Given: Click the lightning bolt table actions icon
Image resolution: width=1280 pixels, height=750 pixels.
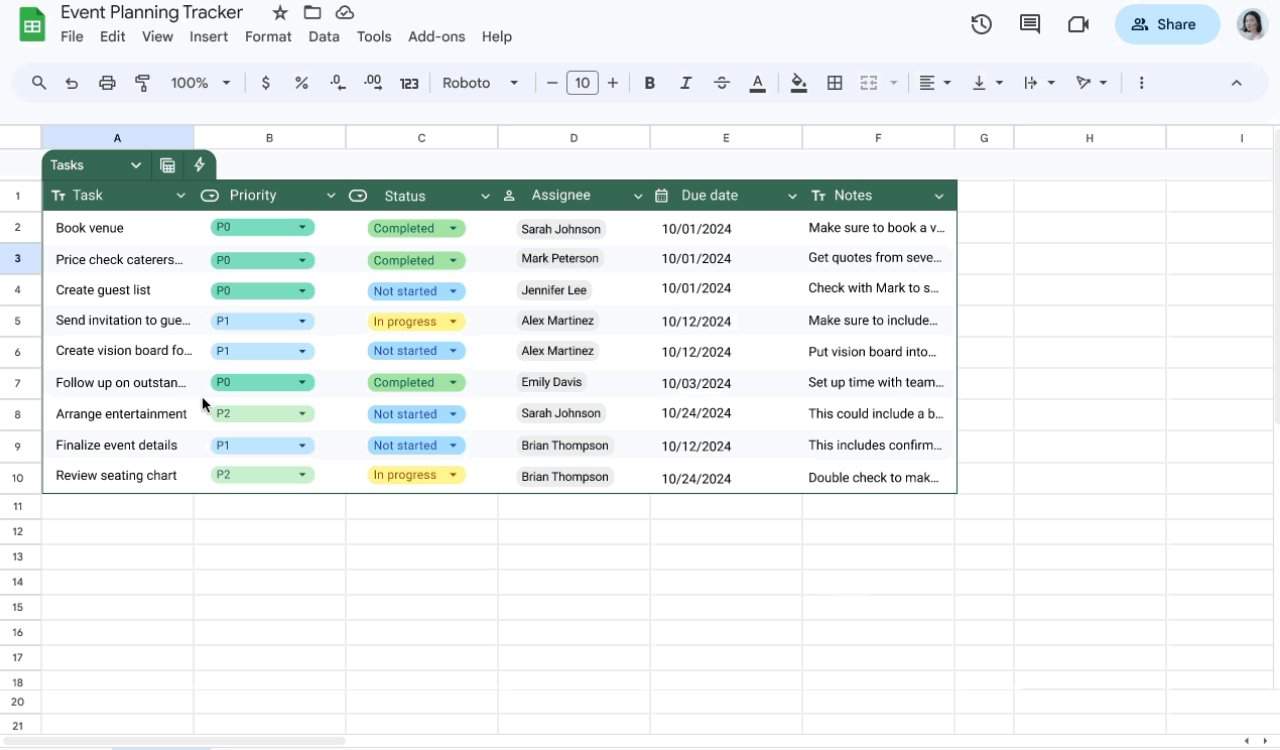Looking at the screenshot, I should (x=199, y=165).
